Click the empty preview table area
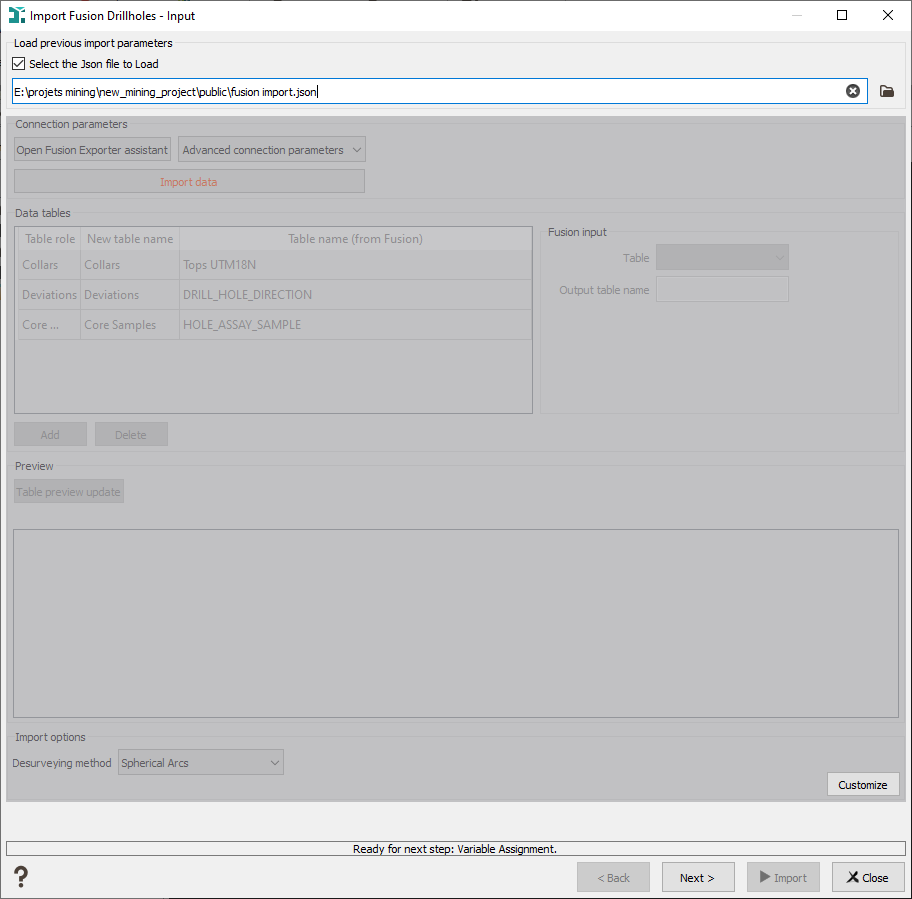The width and height of the screenshot is (912, 899). (x=455, y=623)
